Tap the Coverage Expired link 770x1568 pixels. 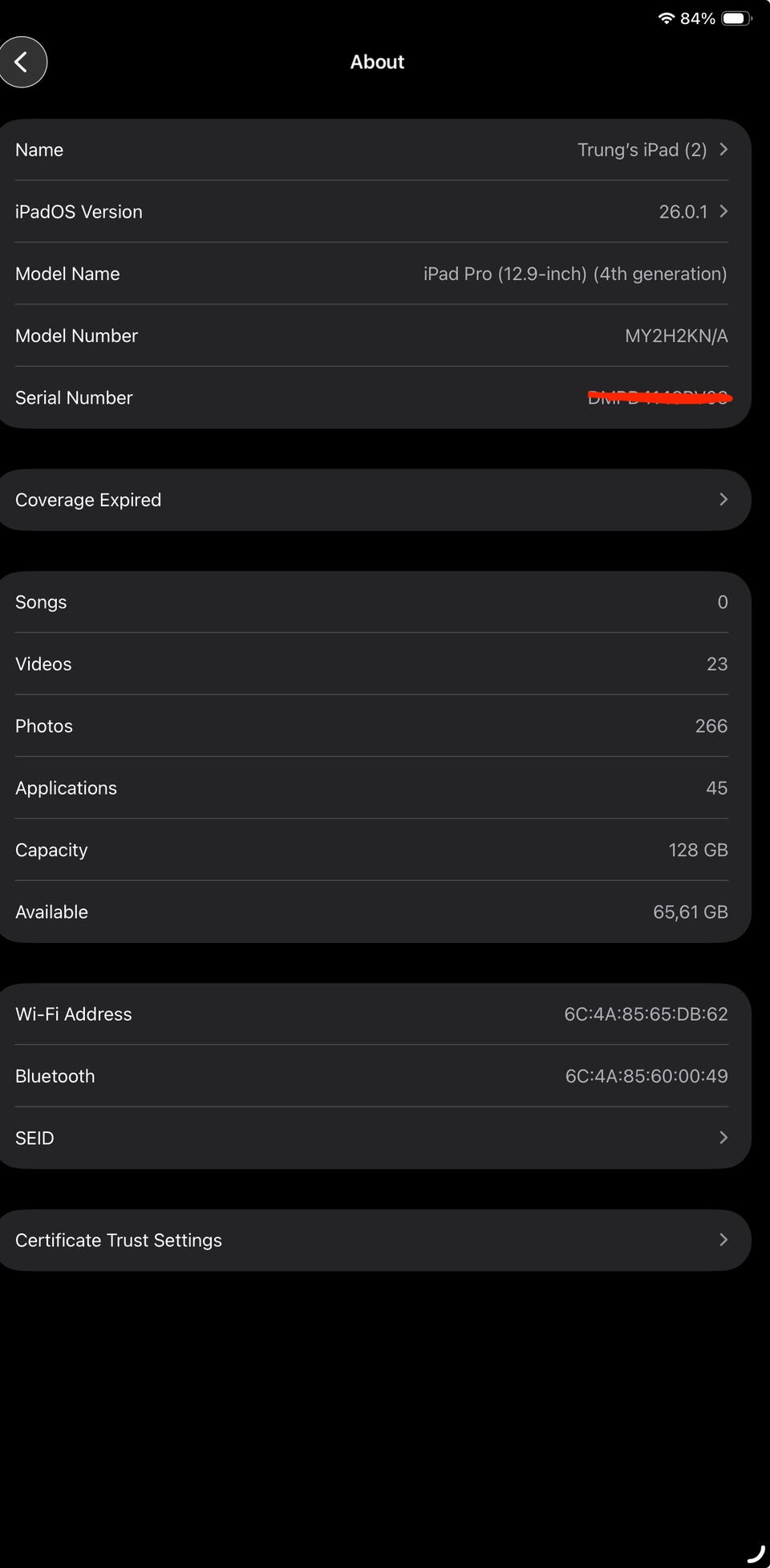point(88,500)
